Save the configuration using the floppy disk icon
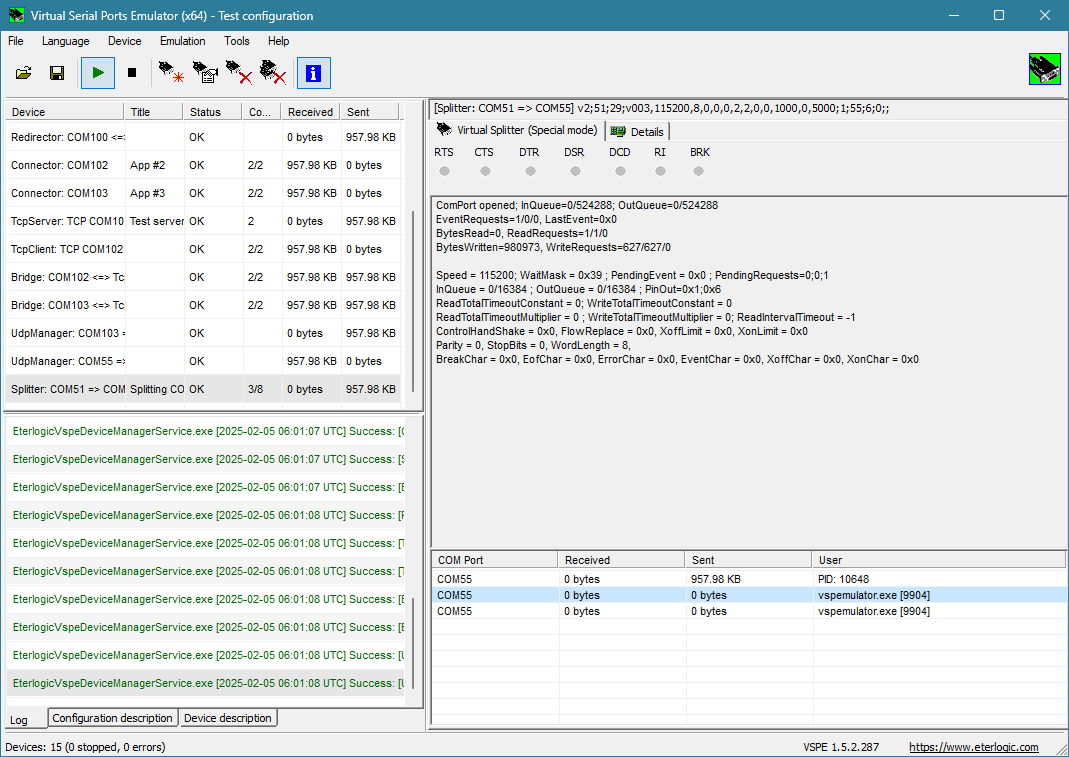 pyautogui.click(x=57, y=73)
